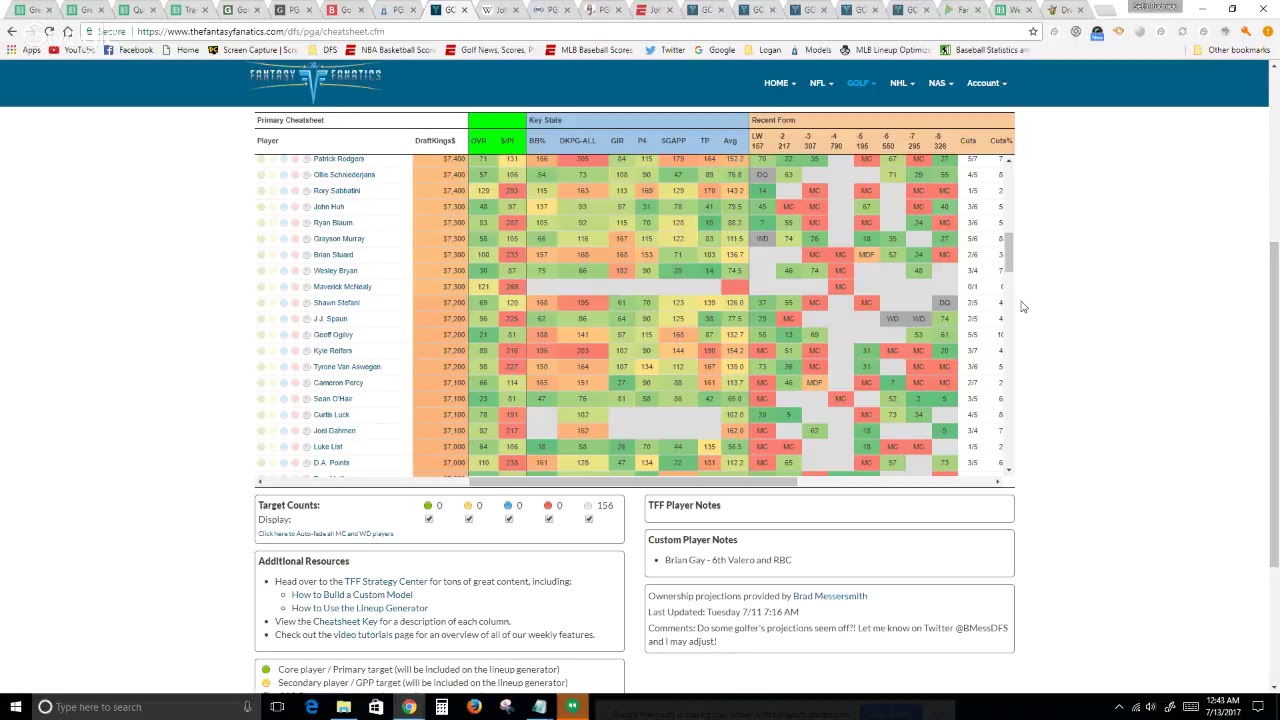Open Ollie Schniederjans player link

click(x=344, y=175)
